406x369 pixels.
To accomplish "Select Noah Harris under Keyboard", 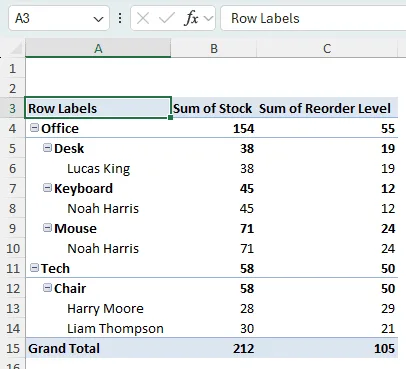I will (x=98, y=208).
